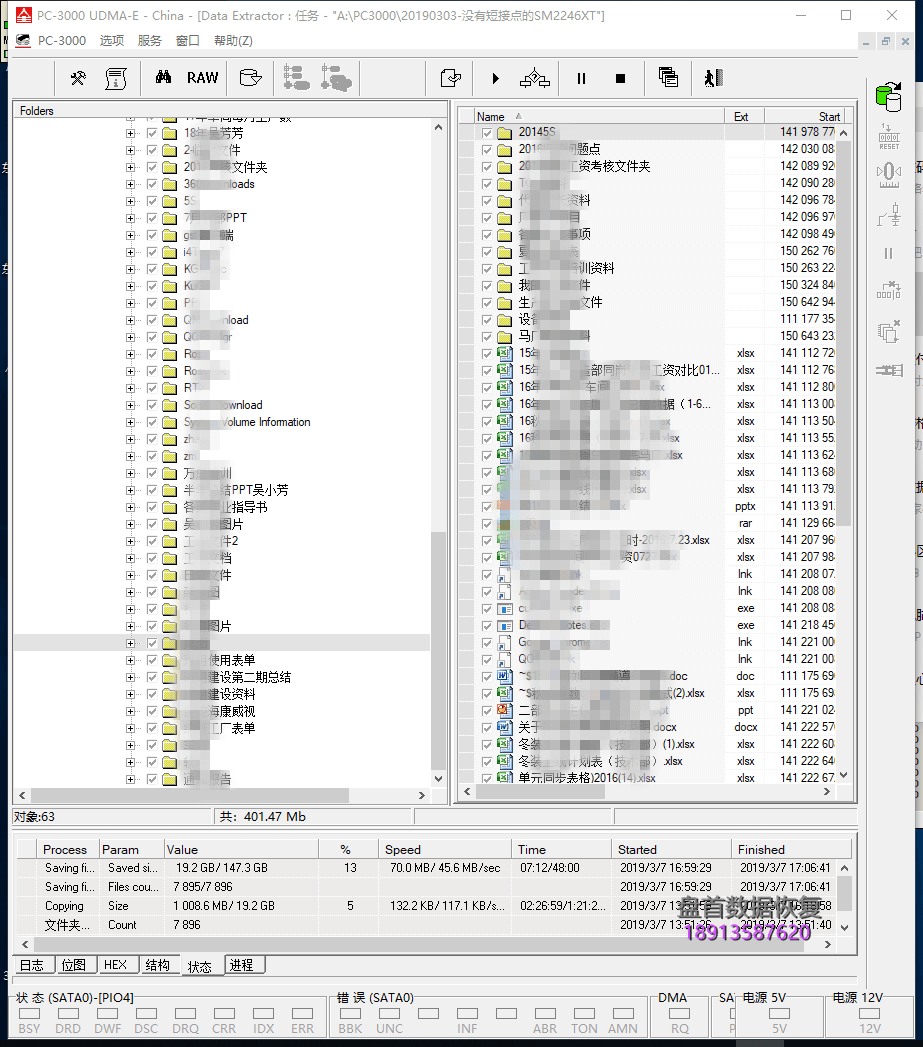Click the checked-document save icon
This screenshot has width=923, height=1047.
coord(450,78)
